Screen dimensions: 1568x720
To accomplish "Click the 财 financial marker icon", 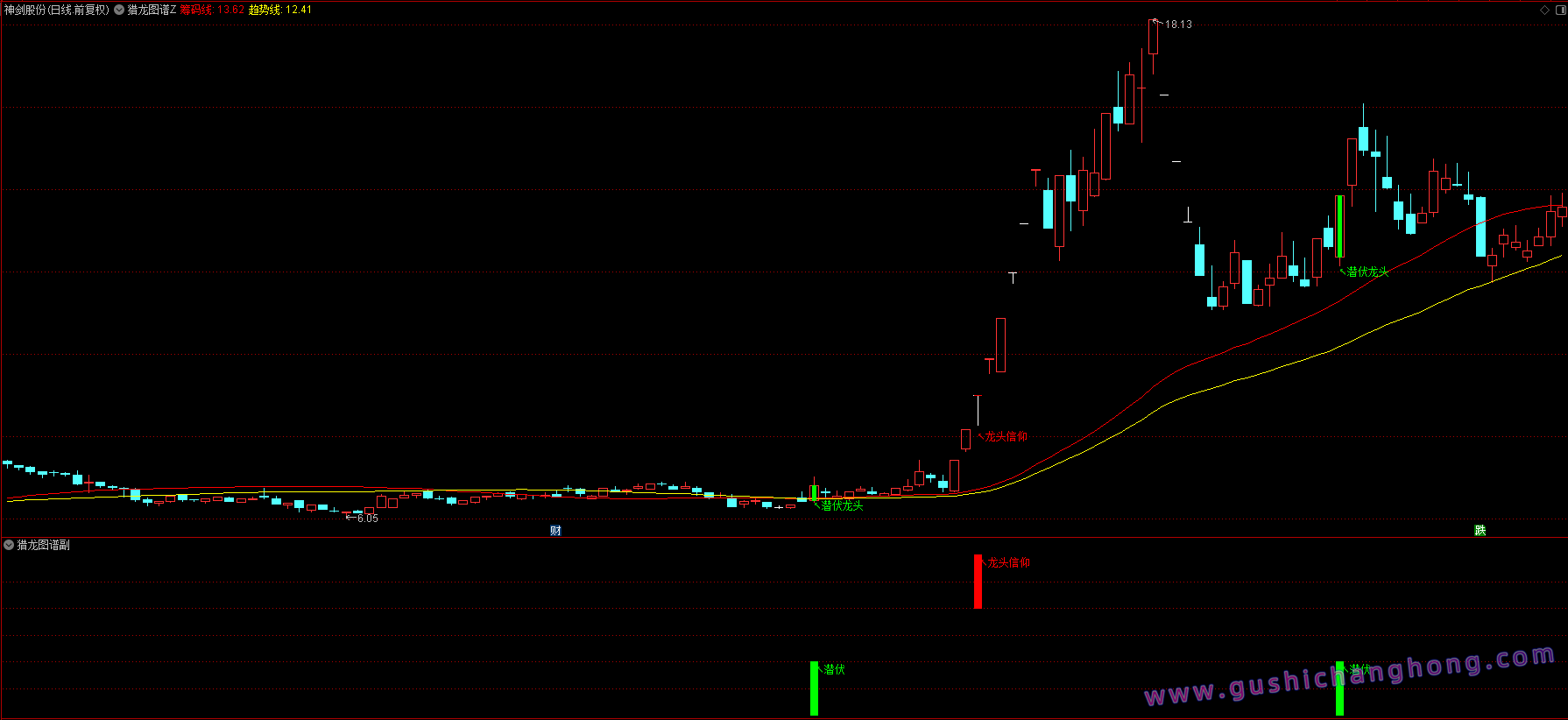I will tap(555, 531).
